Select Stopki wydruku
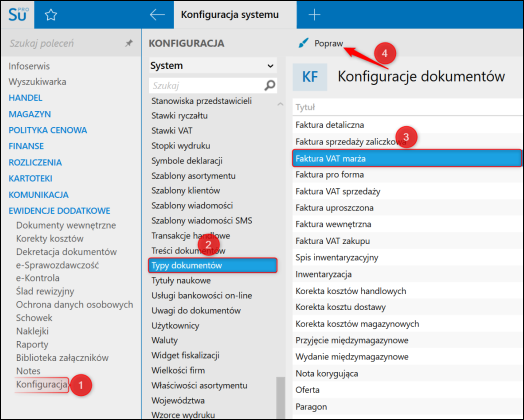Viewport: 524px width, 420px height. click(x=181, y=146)
